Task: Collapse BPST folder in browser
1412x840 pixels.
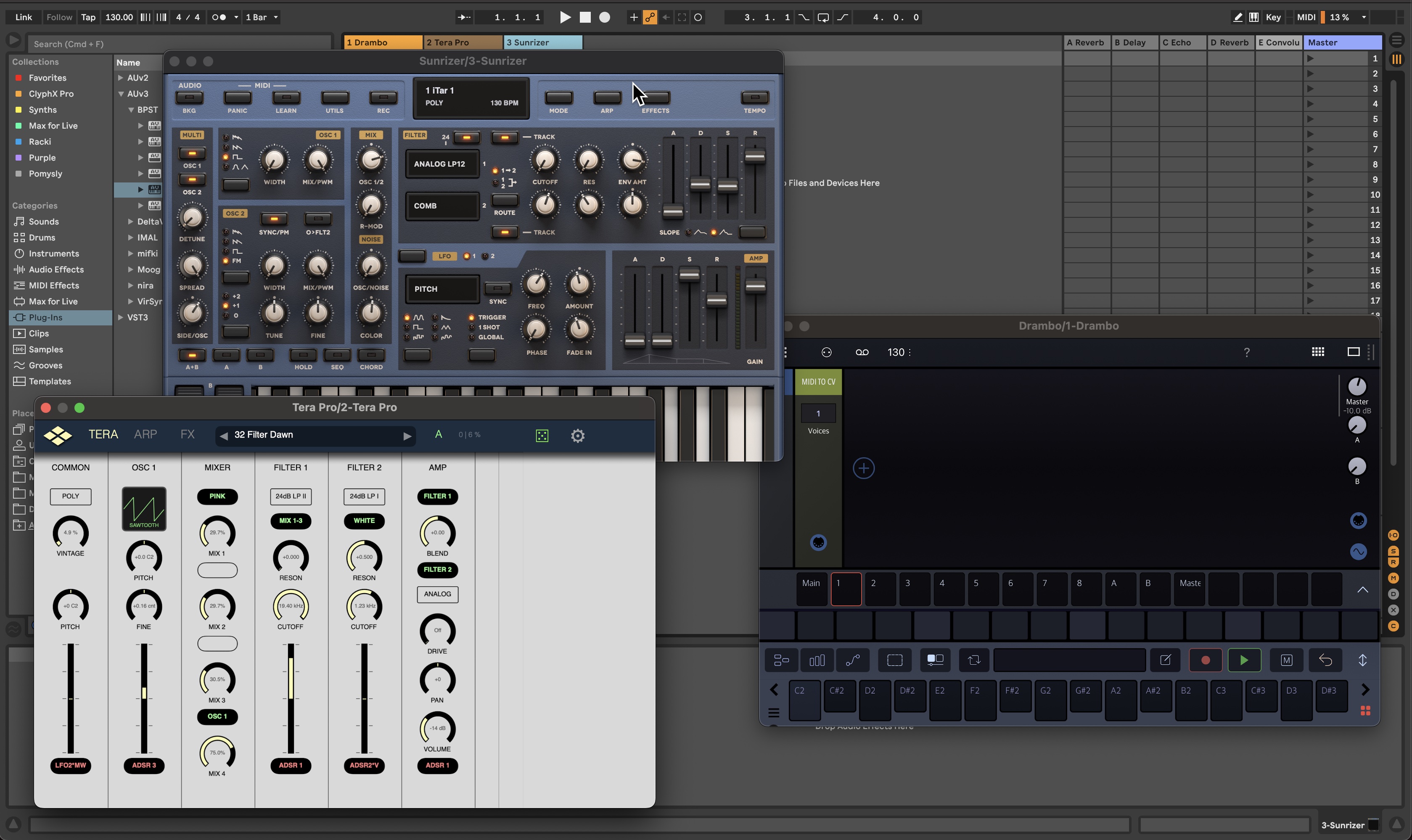Action: coord(131,110)
